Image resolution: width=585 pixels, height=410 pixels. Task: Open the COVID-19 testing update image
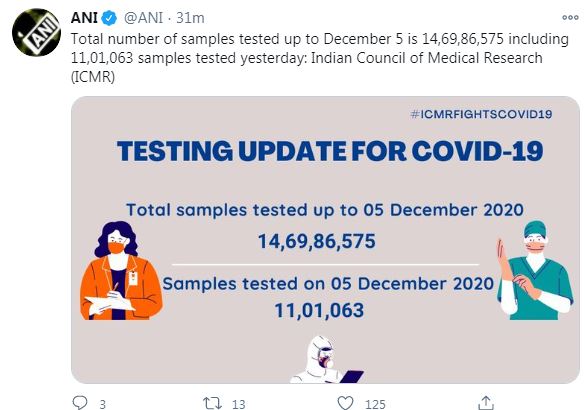coord(325,240)
